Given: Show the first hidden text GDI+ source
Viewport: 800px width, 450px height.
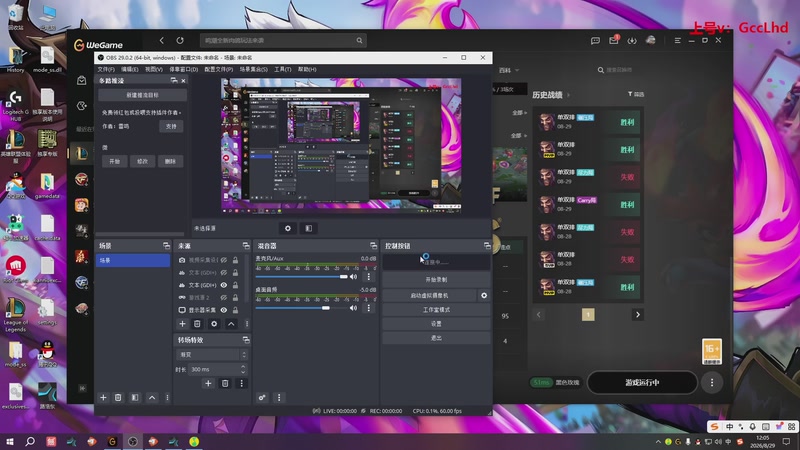Looking at the screenshot, I should 223,272.
